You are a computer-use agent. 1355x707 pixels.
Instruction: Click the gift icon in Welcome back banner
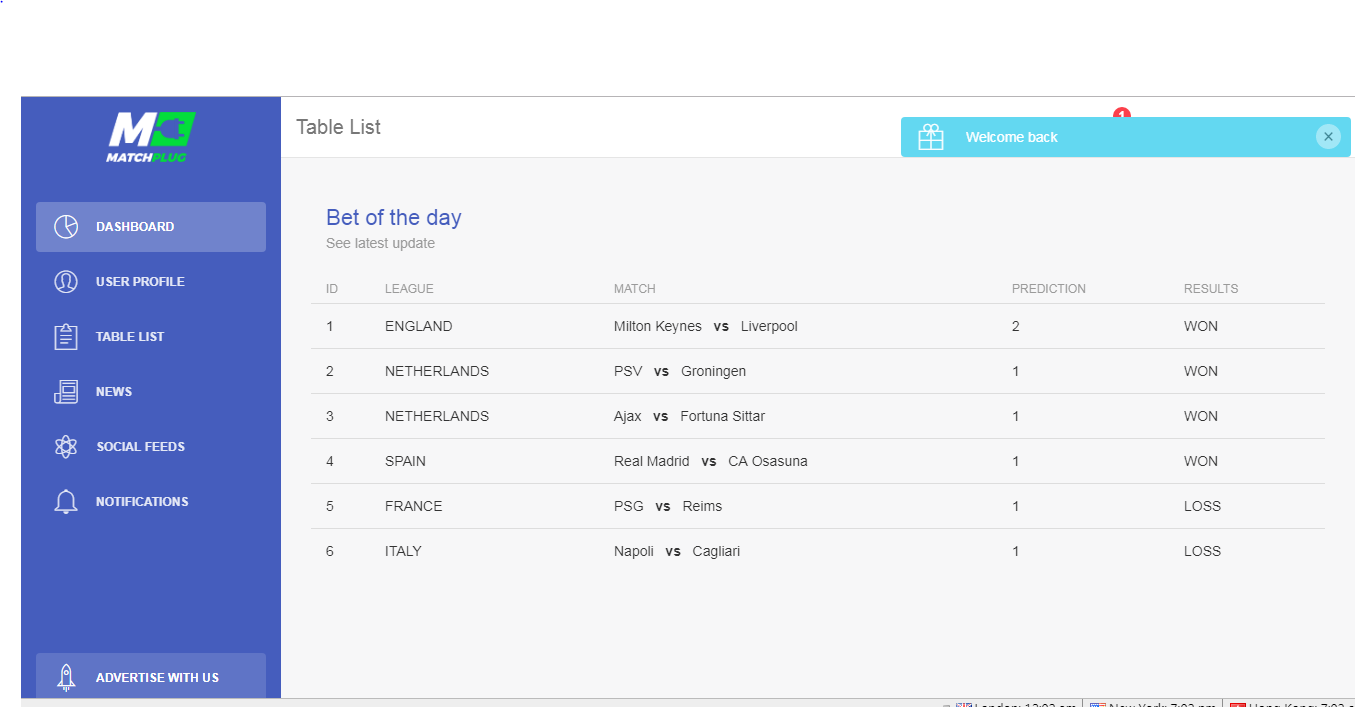click(x=931, y=137)
